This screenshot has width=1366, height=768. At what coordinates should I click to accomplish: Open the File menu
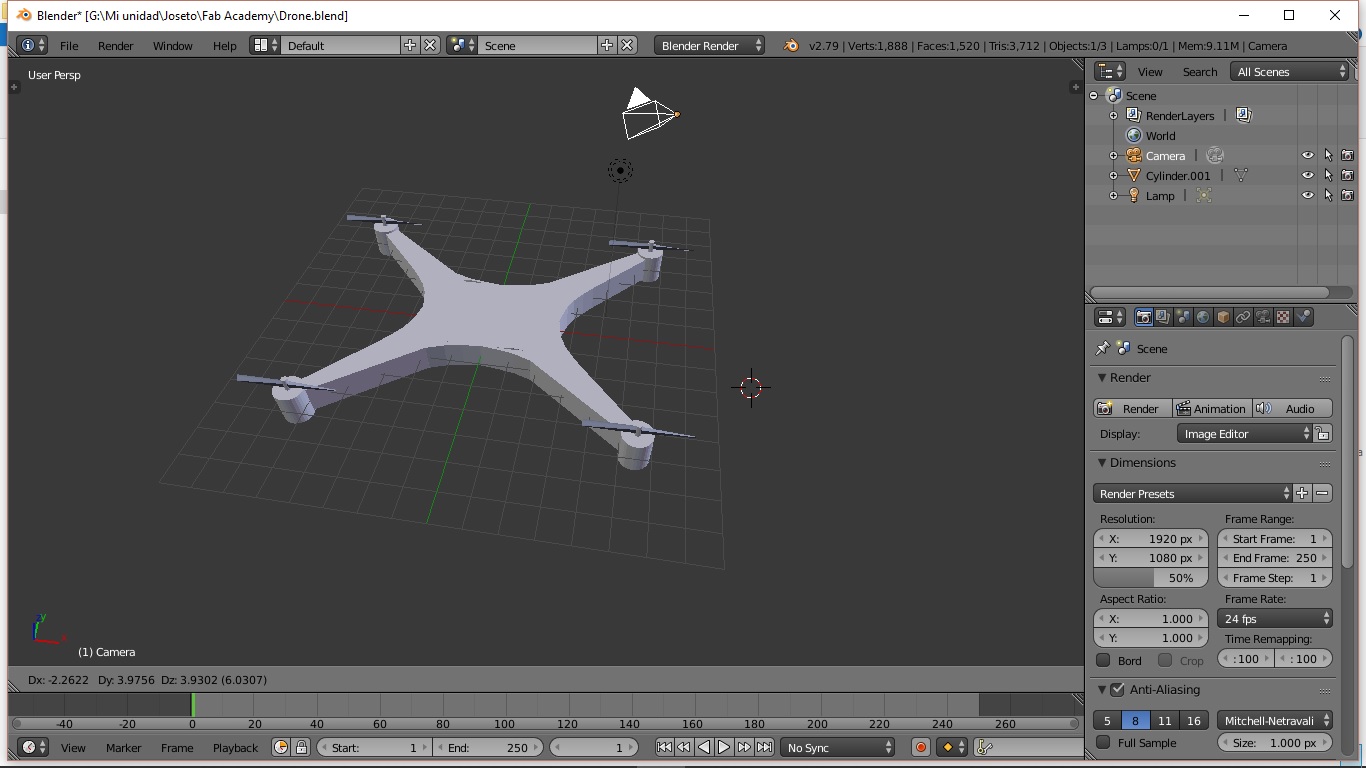tap(69, 46)
